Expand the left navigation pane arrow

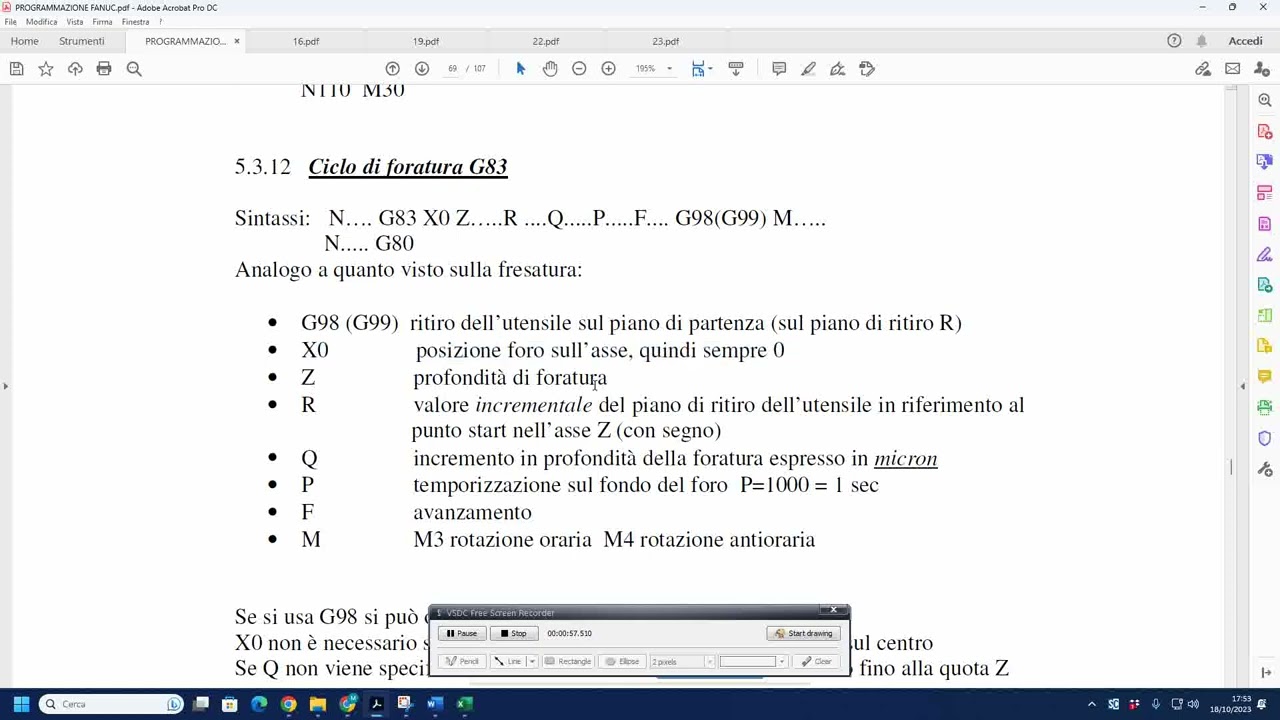coord(5,386)
